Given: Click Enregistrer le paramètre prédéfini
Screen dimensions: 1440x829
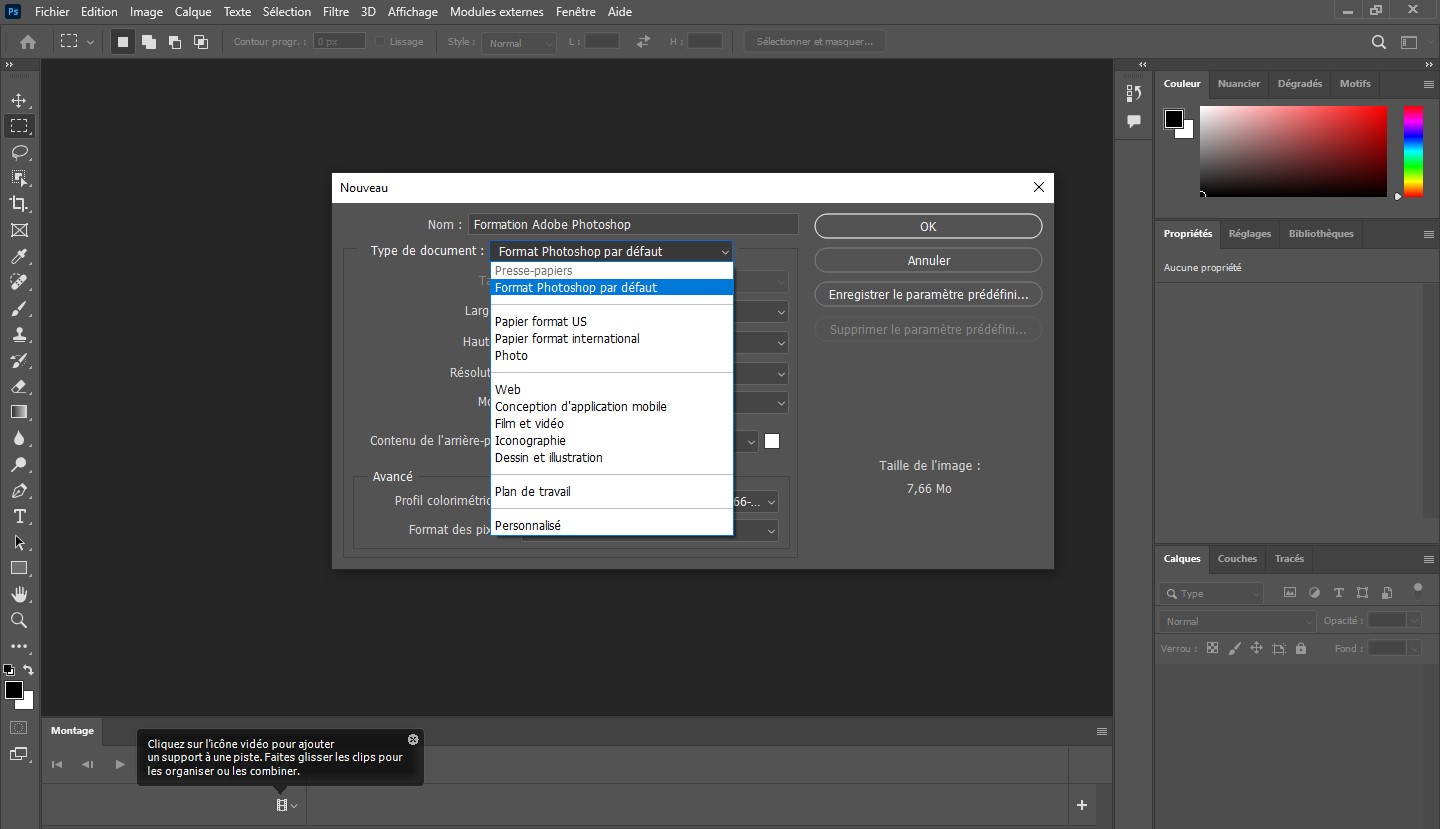Looking at the screenshot, I should pyautogui.click(x=928, y=295).
